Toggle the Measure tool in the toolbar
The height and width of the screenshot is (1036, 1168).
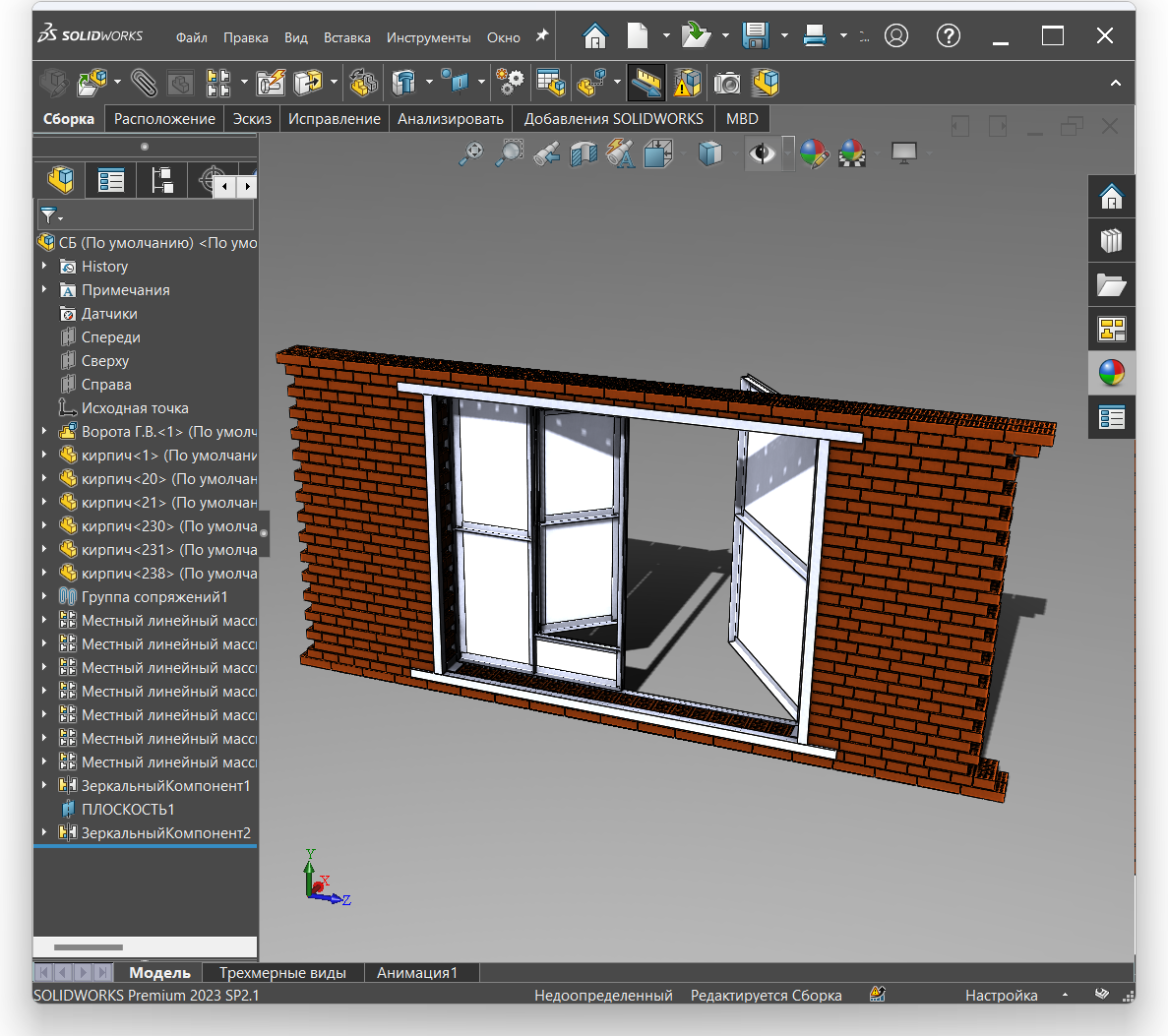(646, 84)
